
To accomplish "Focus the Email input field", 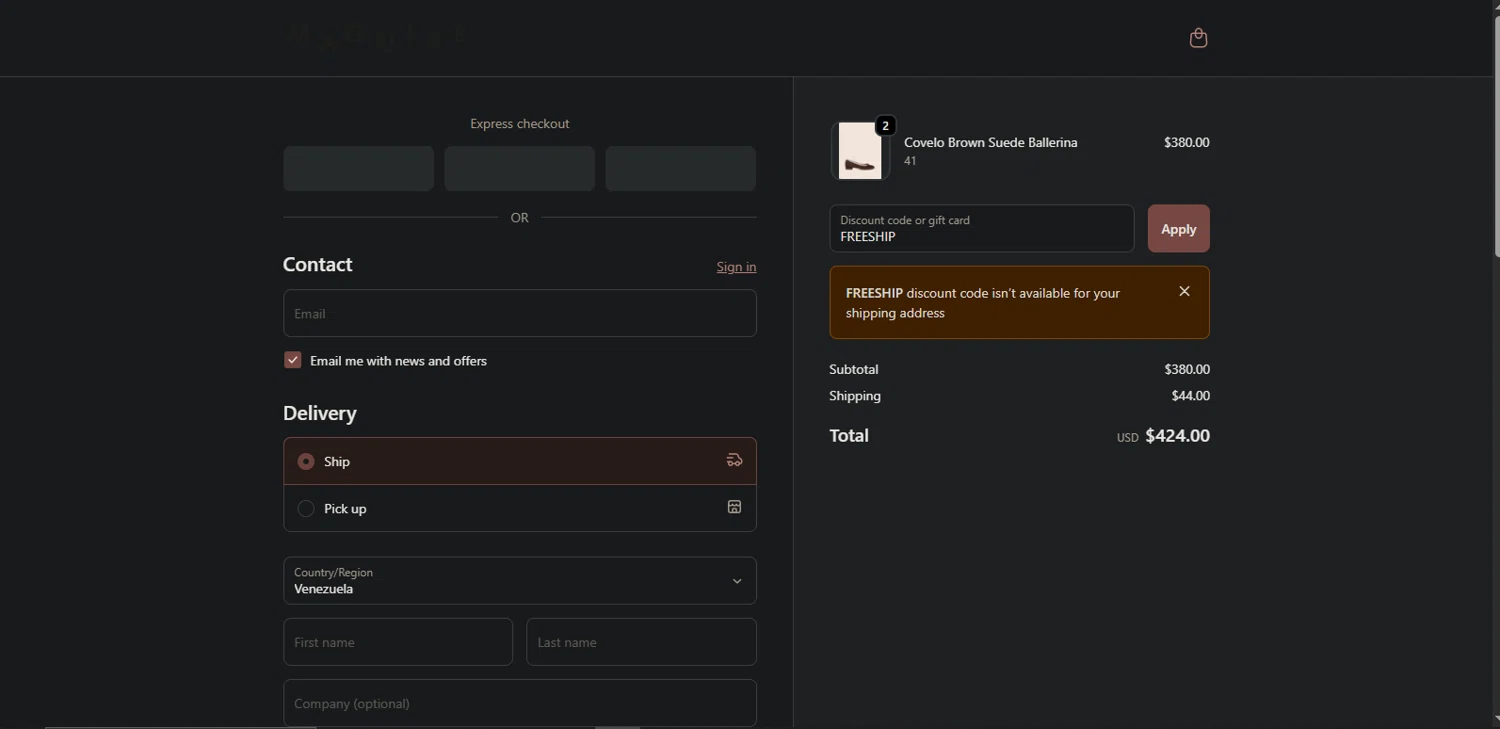I will (520, 313).
